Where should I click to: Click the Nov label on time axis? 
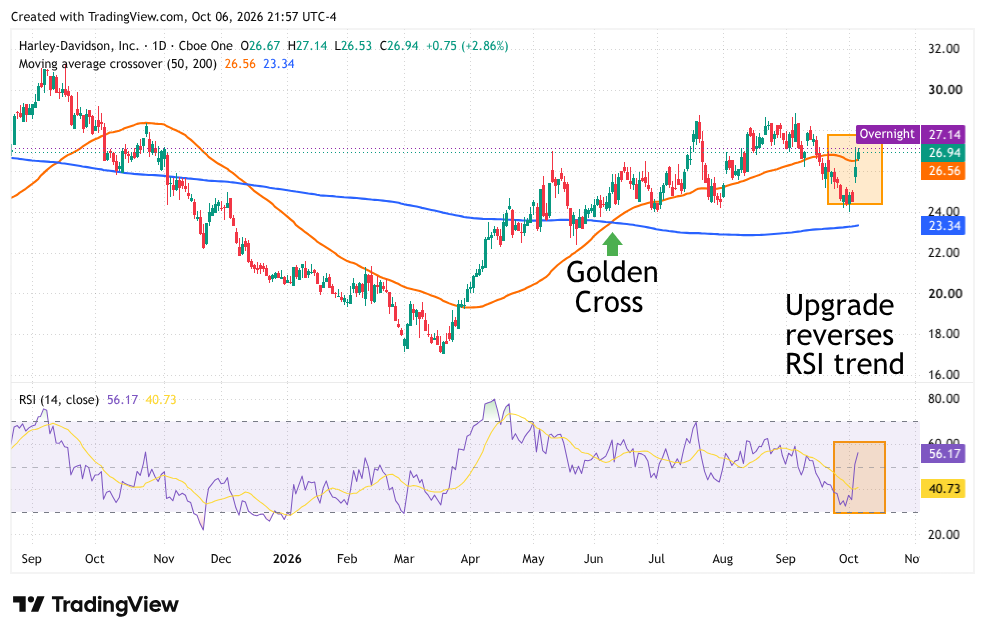point(163,559)
